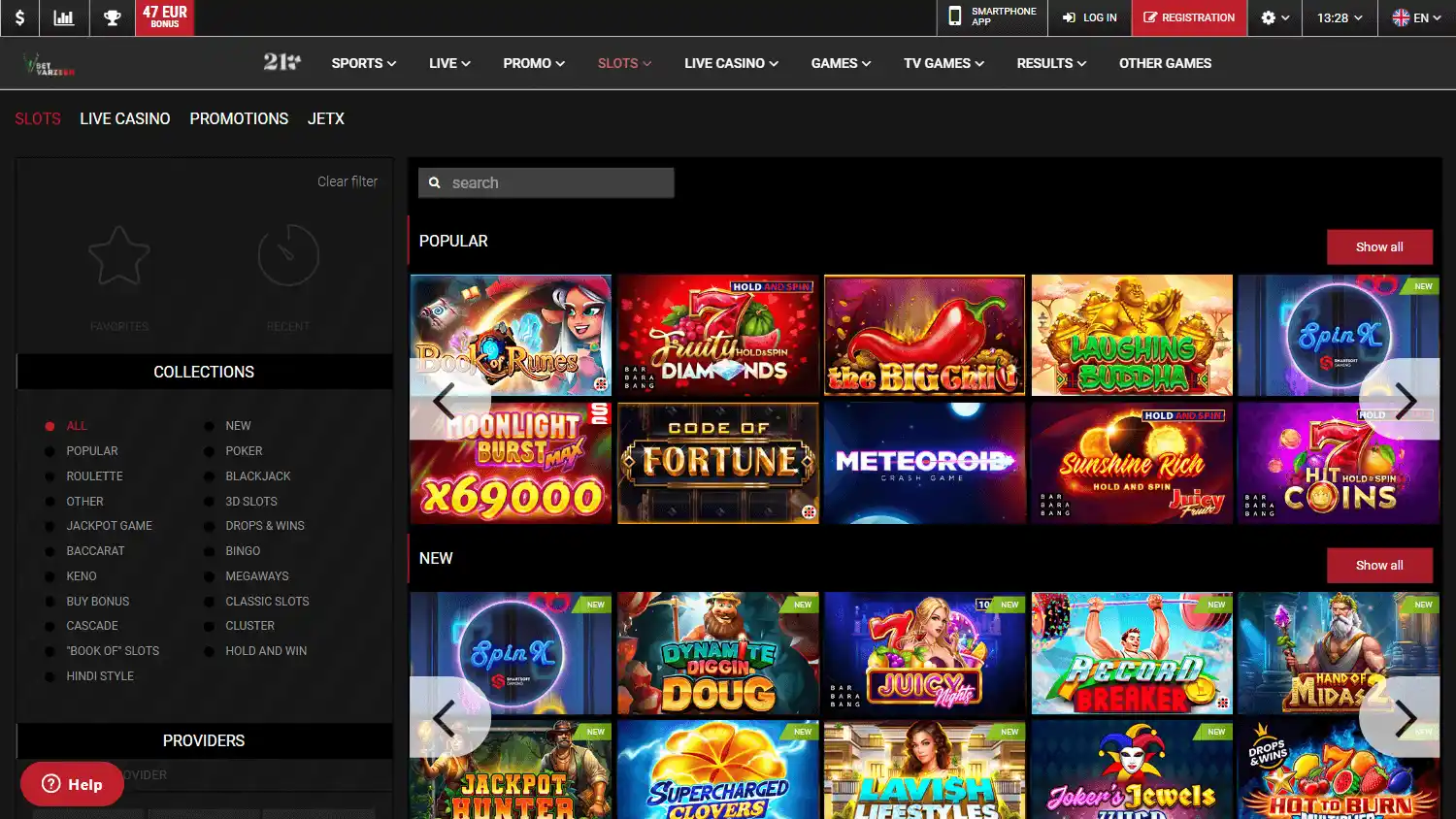Open Dynamite Diggin Doug game
Screen dimensions: 1456x819
pos(718,654)
